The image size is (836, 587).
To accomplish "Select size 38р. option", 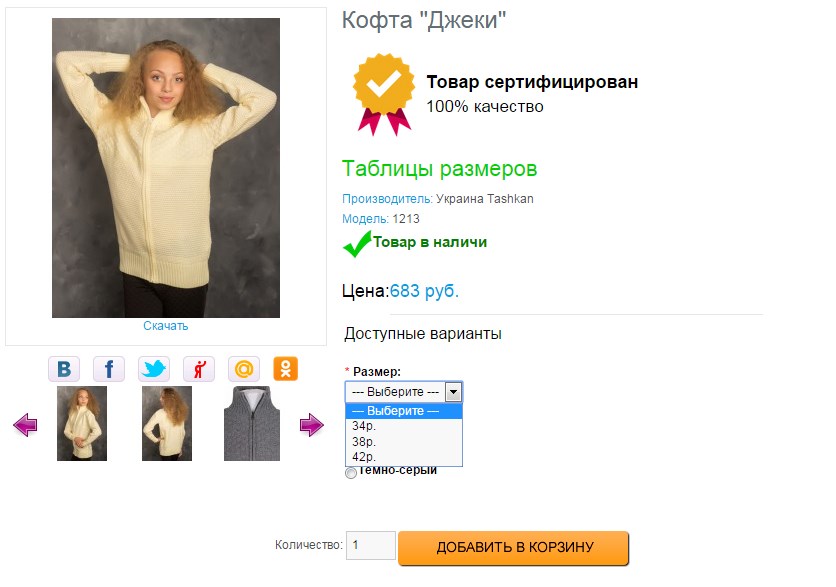I will (x=363, y=441).
